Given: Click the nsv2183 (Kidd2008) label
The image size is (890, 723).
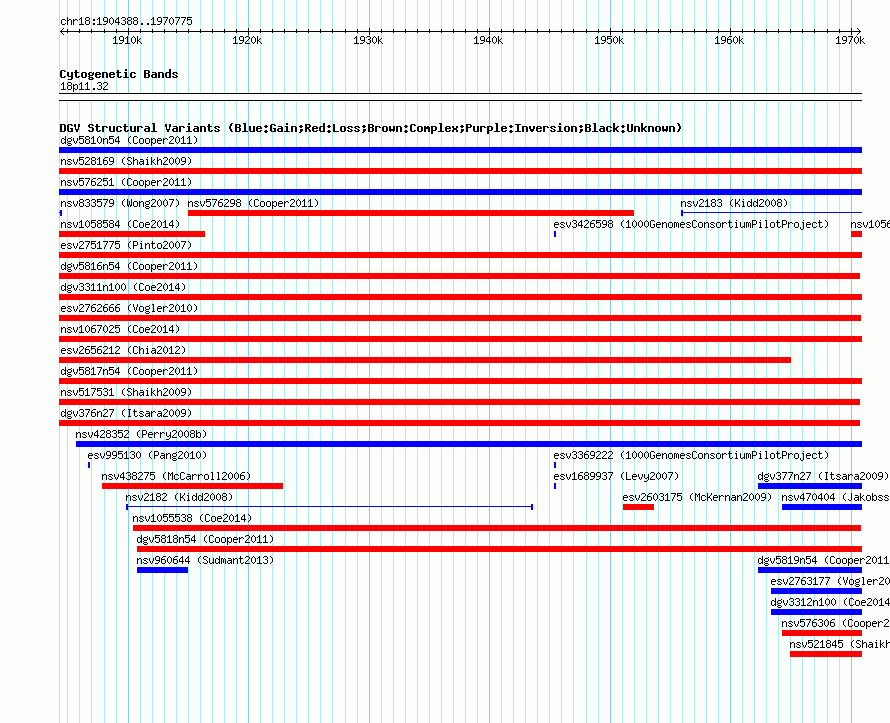Looking at the screenshot, I should [734, 203].
